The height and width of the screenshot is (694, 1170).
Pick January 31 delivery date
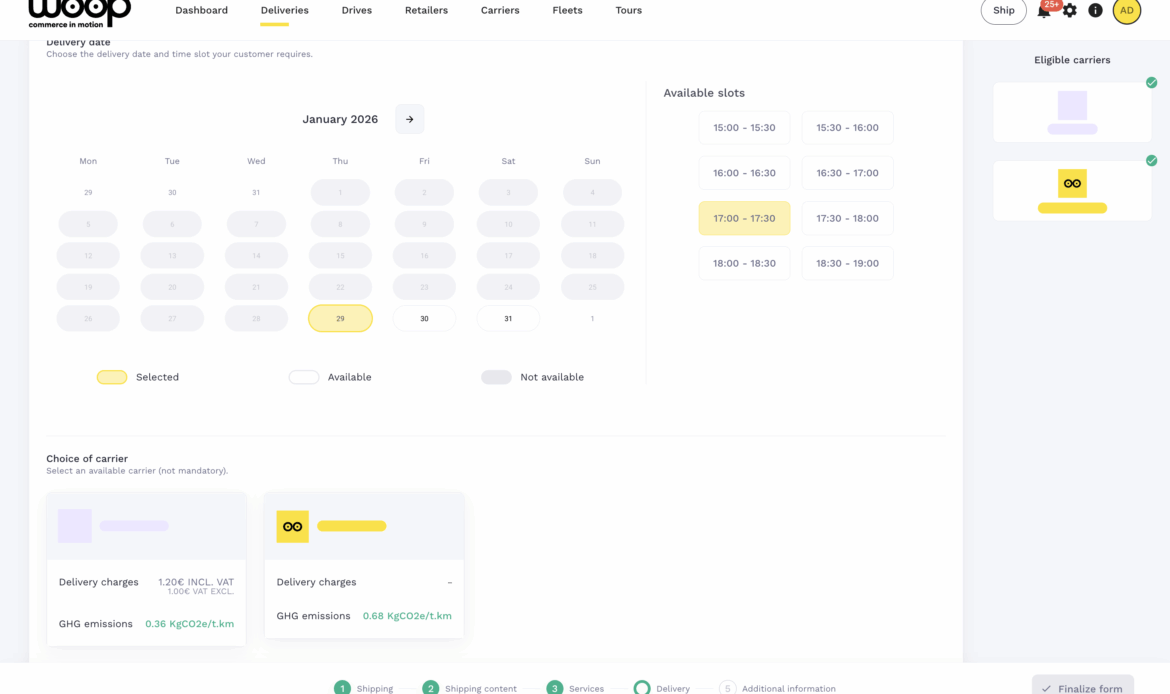(x=508, y=319)
